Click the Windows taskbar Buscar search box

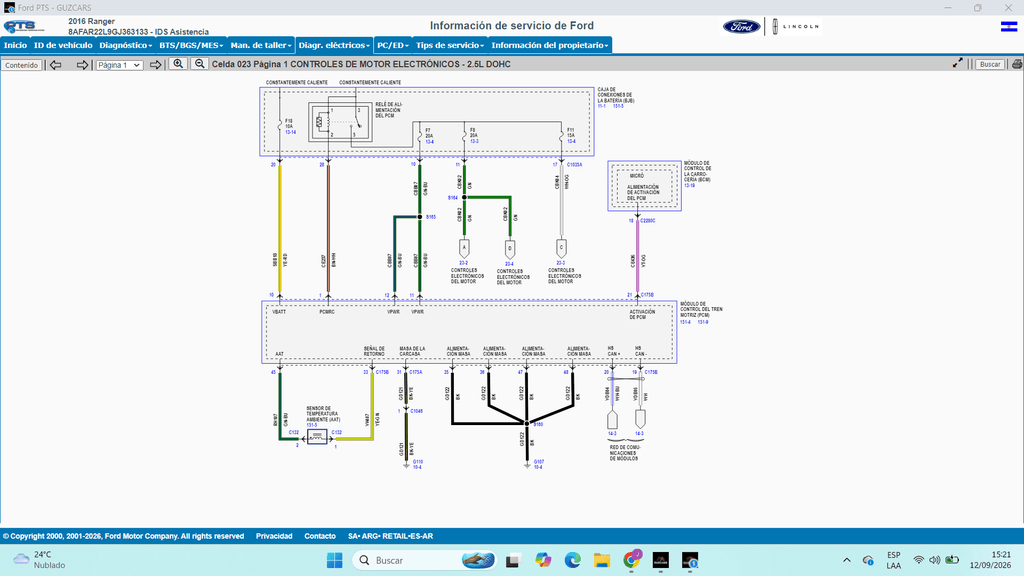(x=424, y=560)
